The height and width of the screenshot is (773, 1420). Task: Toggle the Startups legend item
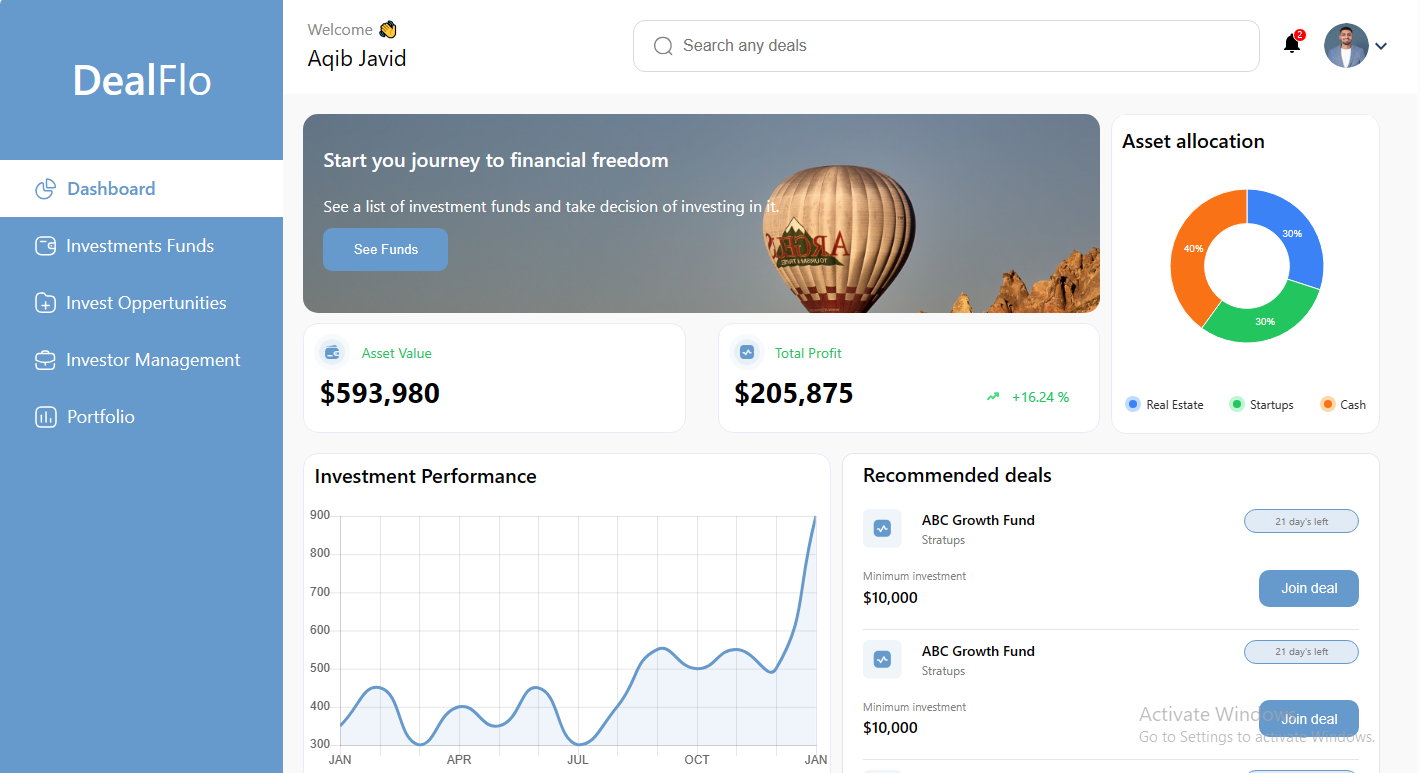click(1262, 405)
